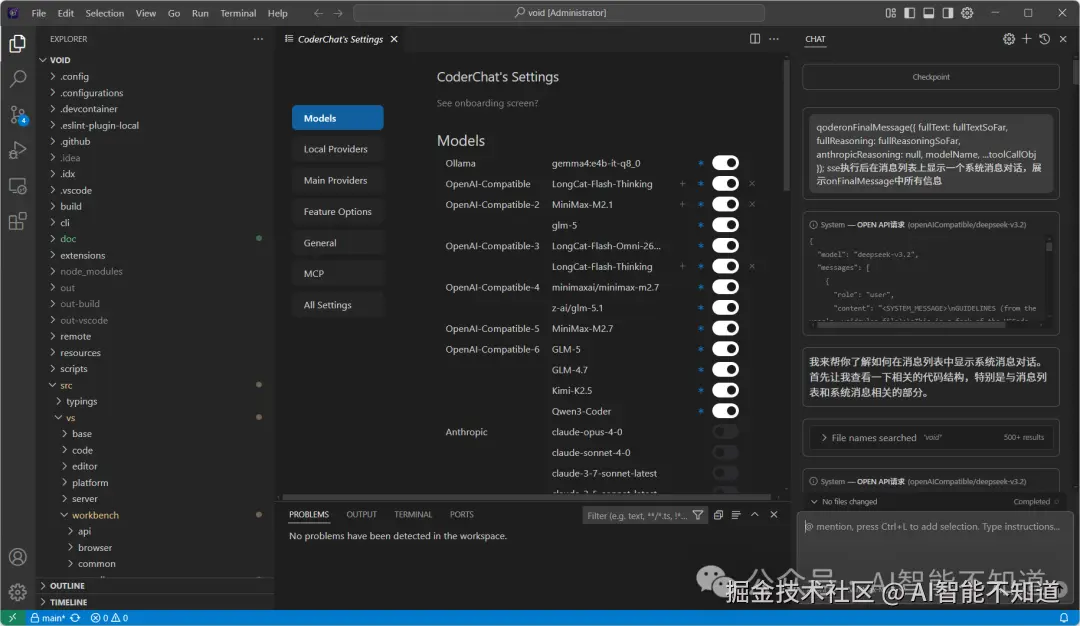Open the Source Control view icon
This screenshot has width=1080, height=626.
tap(18, 114)
